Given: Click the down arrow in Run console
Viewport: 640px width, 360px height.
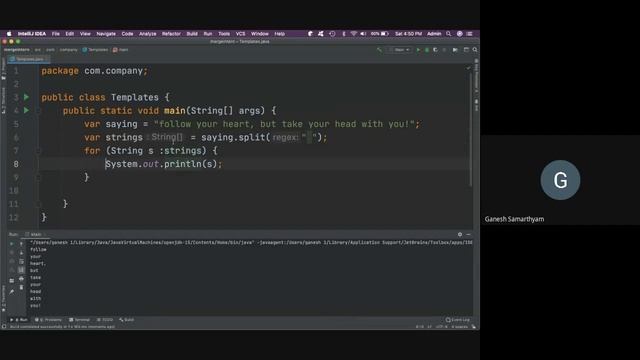Looking at the screenshot, I should pyautogui.click(x=21, y=253).
